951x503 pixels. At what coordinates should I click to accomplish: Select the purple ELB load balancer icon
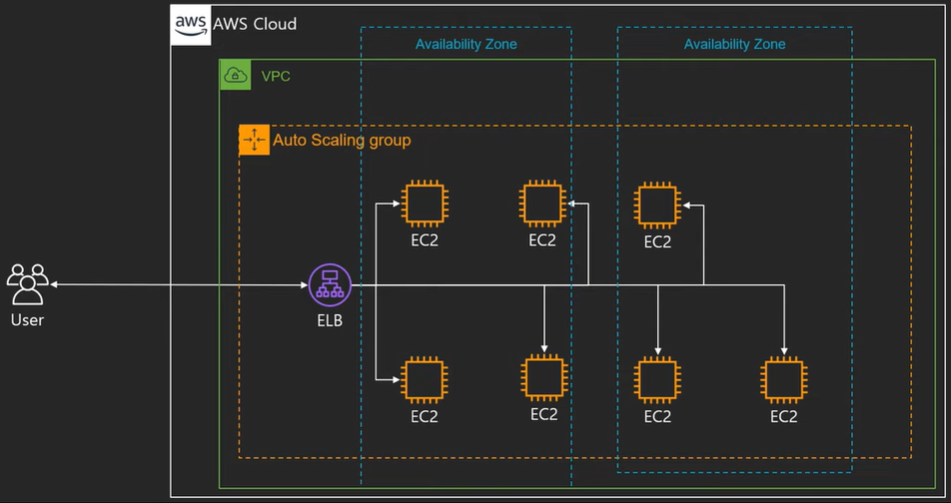pyautogui.click(x=330, y=285)
